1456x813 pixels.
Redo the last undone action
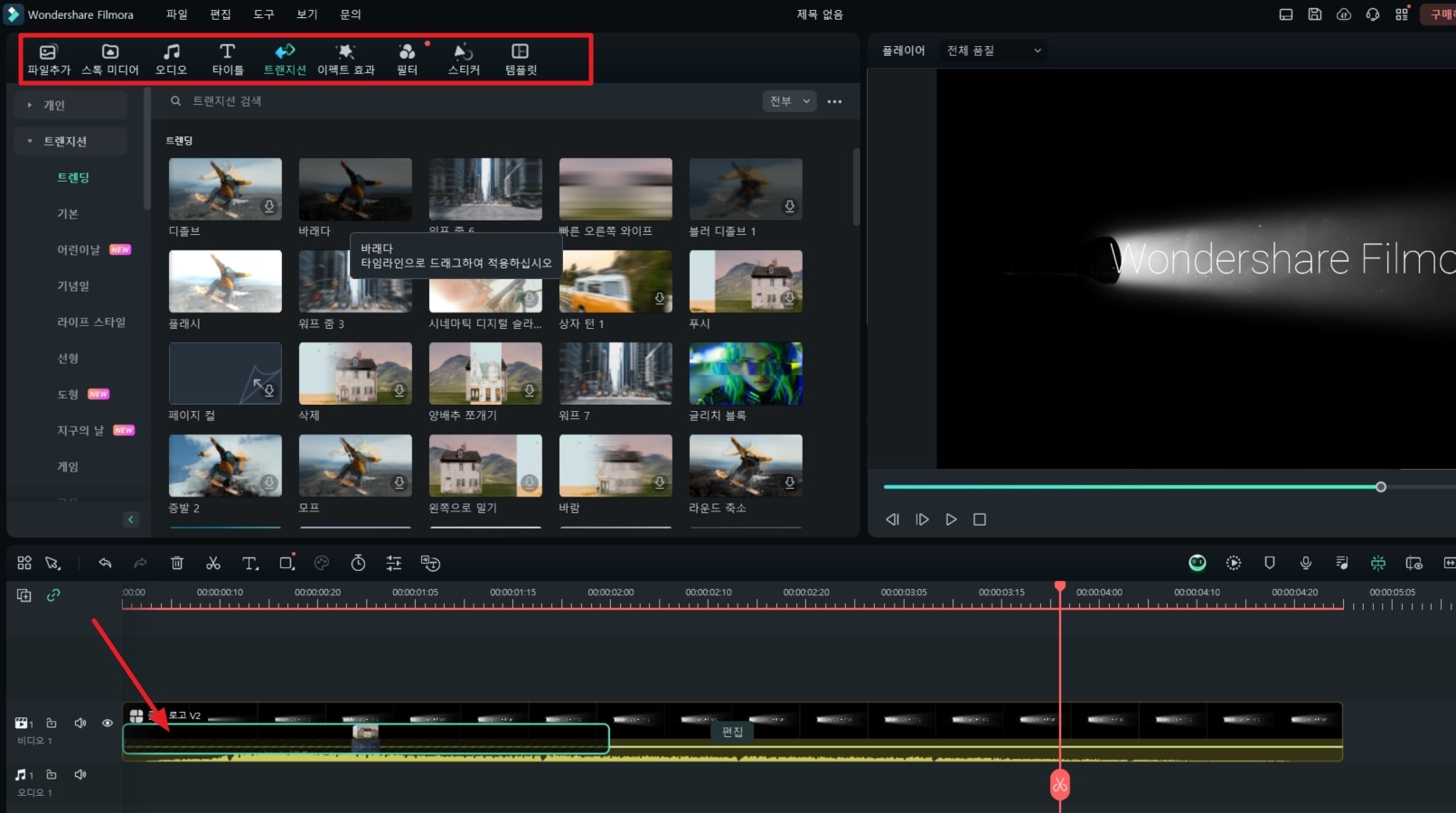140,563
